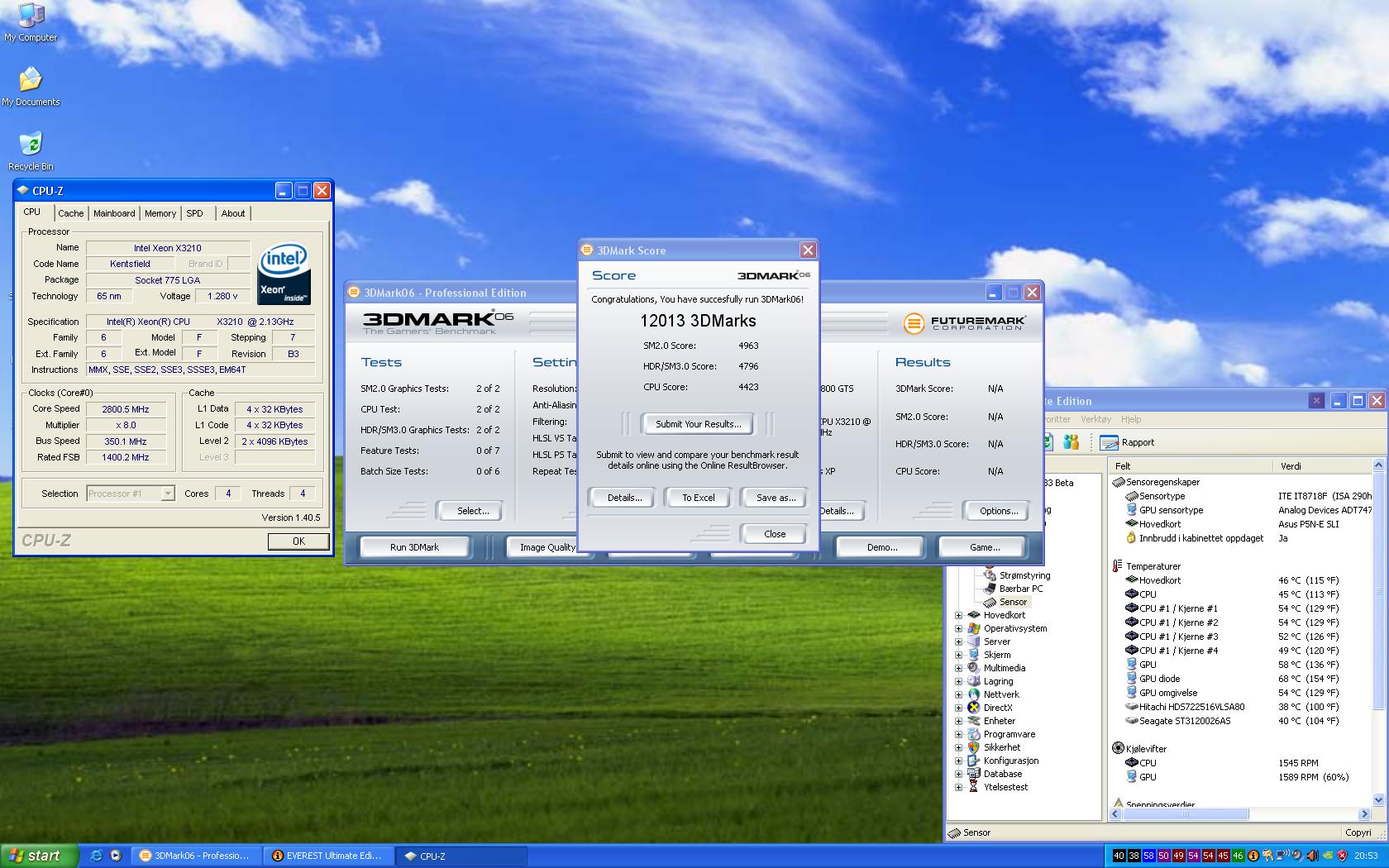The width and height of the screenshot is (1389, 868).
Task: Expand Server tree node
Action: coord(958,641)
